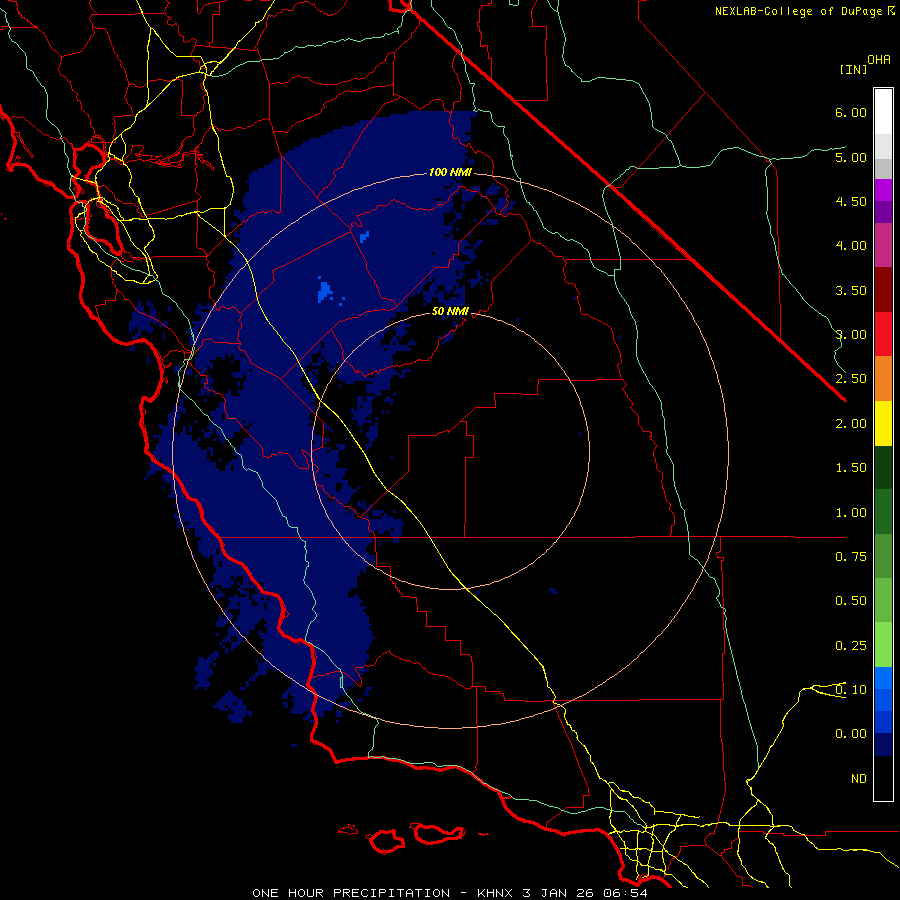The width and height of the screenshot is (900, 900).
Task: Select the white swatch atop the legend
Action: pos(883,112)
